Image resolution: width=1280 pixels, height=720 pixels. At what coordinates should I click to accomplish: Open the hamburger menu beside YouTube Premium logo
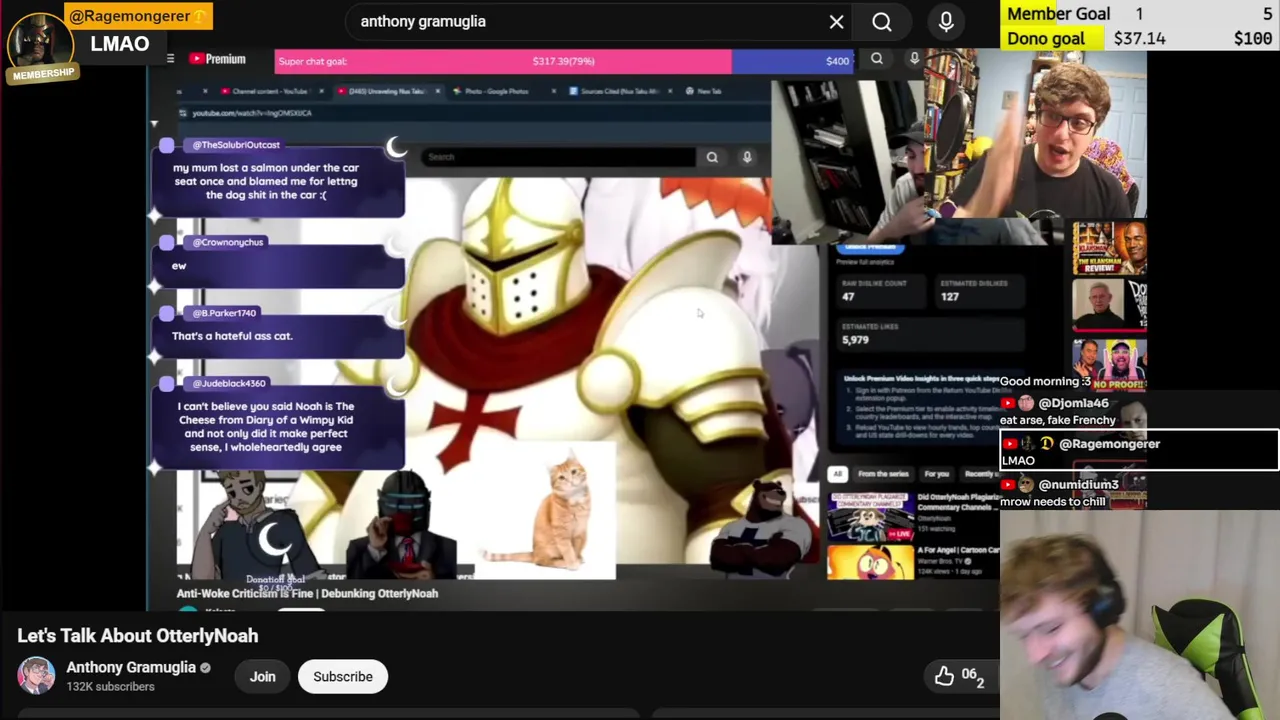[170, 59]
